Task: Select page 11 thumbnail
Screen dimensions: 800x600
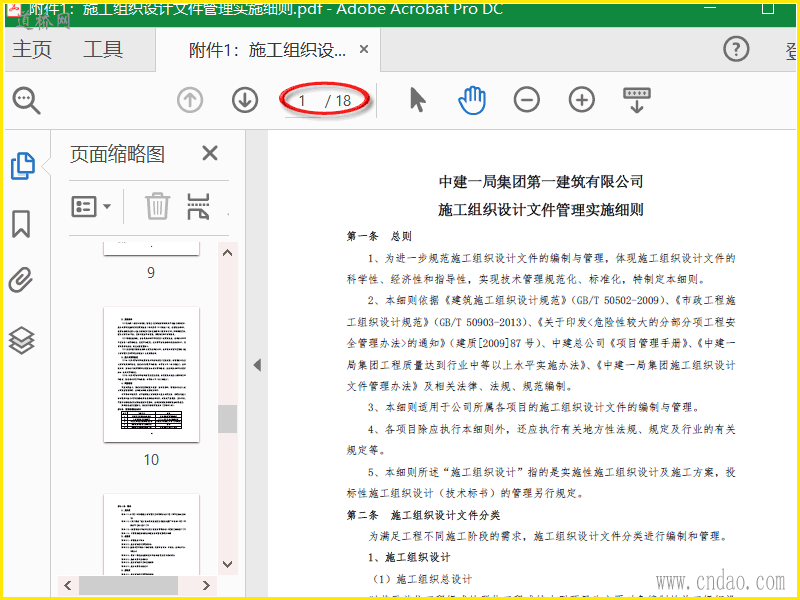Action: click(151, 534)
